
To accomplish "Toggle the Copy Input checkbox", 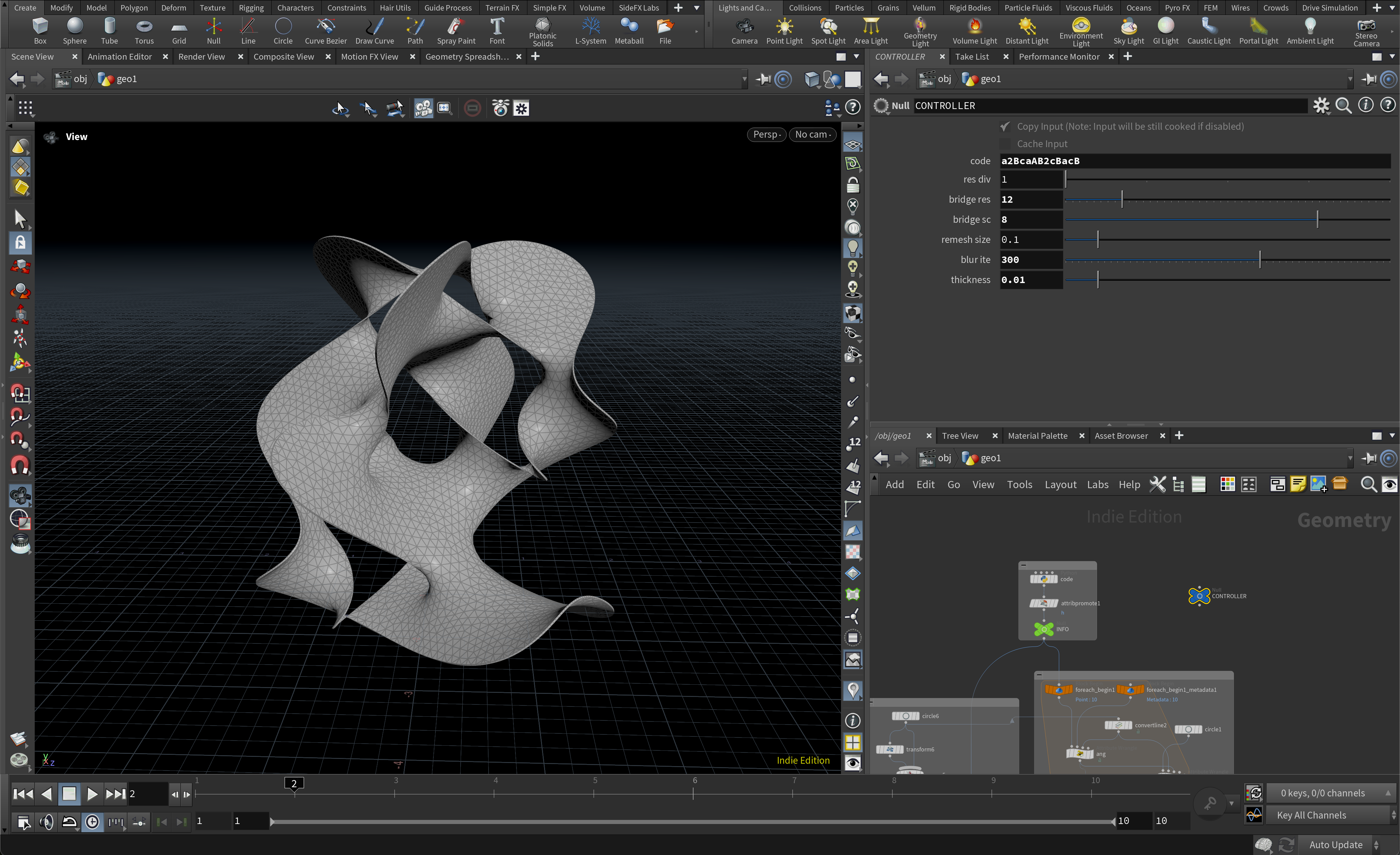I will (x=1004, y=126).
